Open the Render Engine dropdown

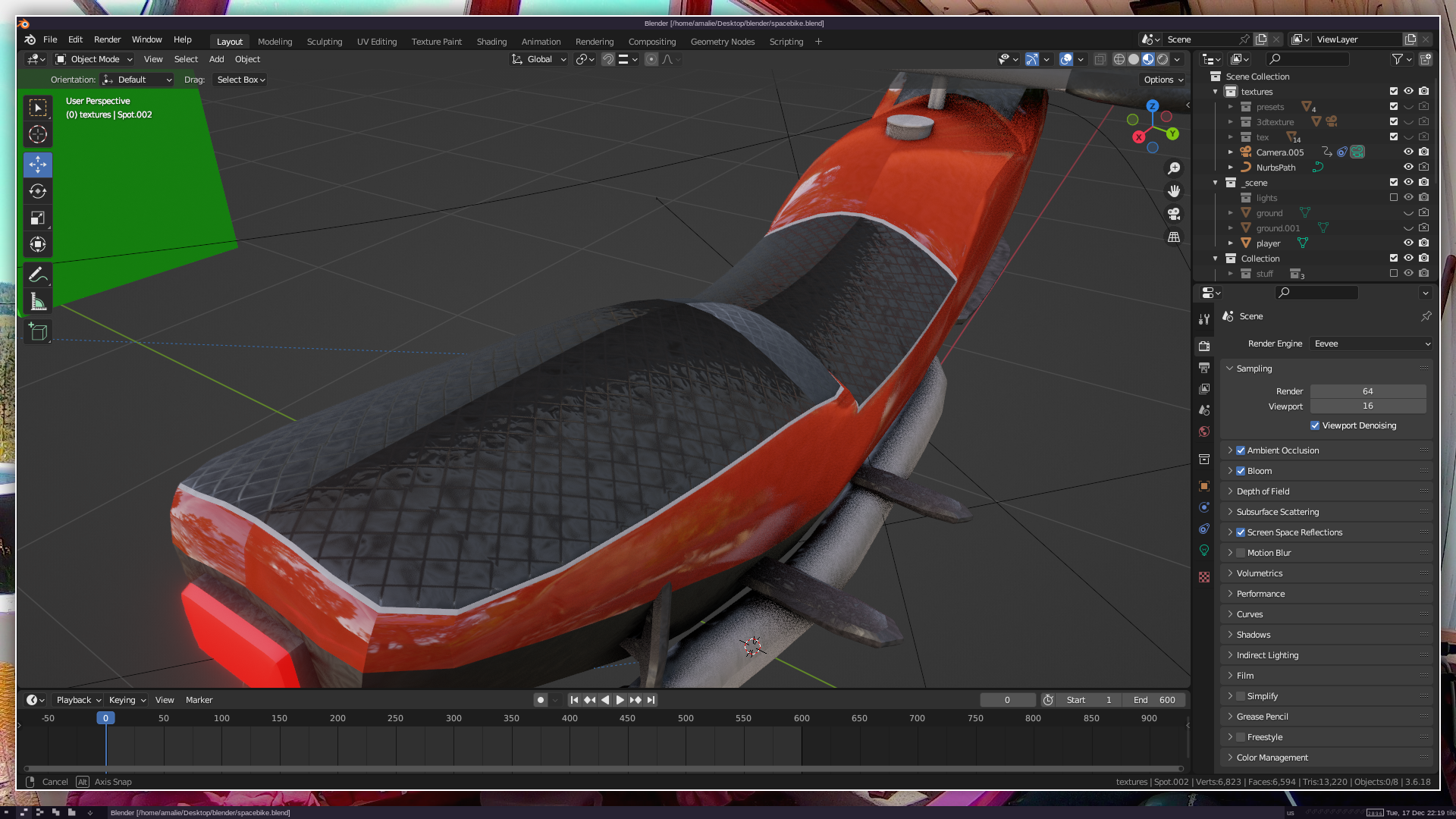1371,344
